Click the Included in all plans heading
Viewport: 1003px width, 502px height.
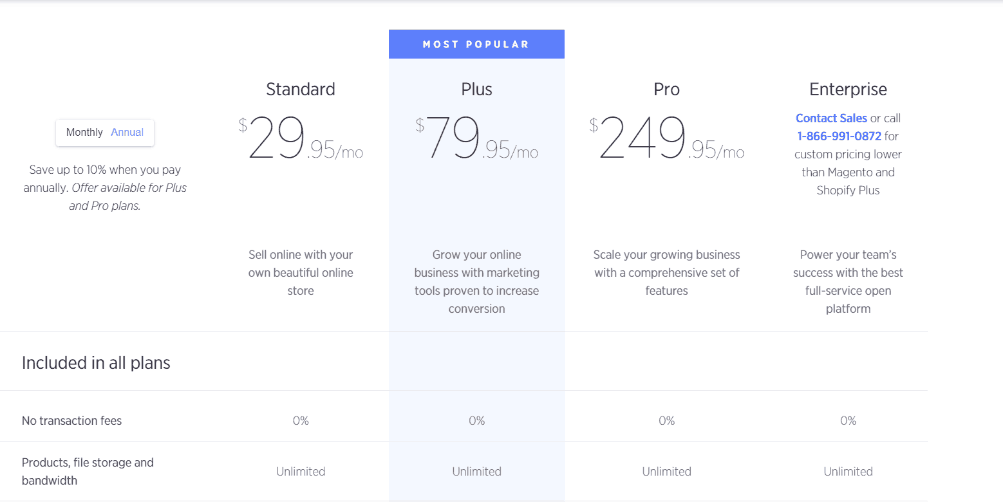(96, 363)
